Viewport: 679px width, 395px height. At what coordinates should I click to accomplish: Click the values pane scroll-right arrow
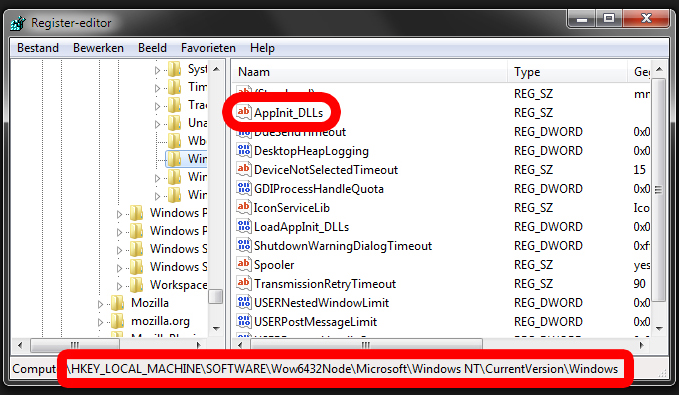pos(642,345)
